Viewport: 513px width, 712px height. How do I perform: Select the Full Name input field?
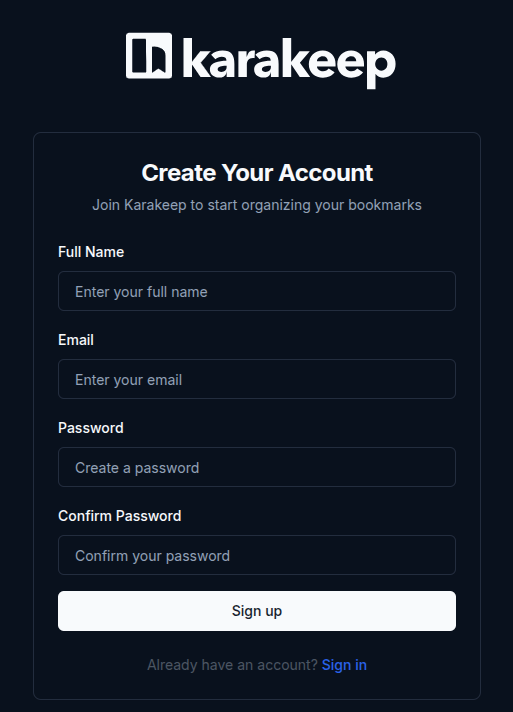(257, 291)
